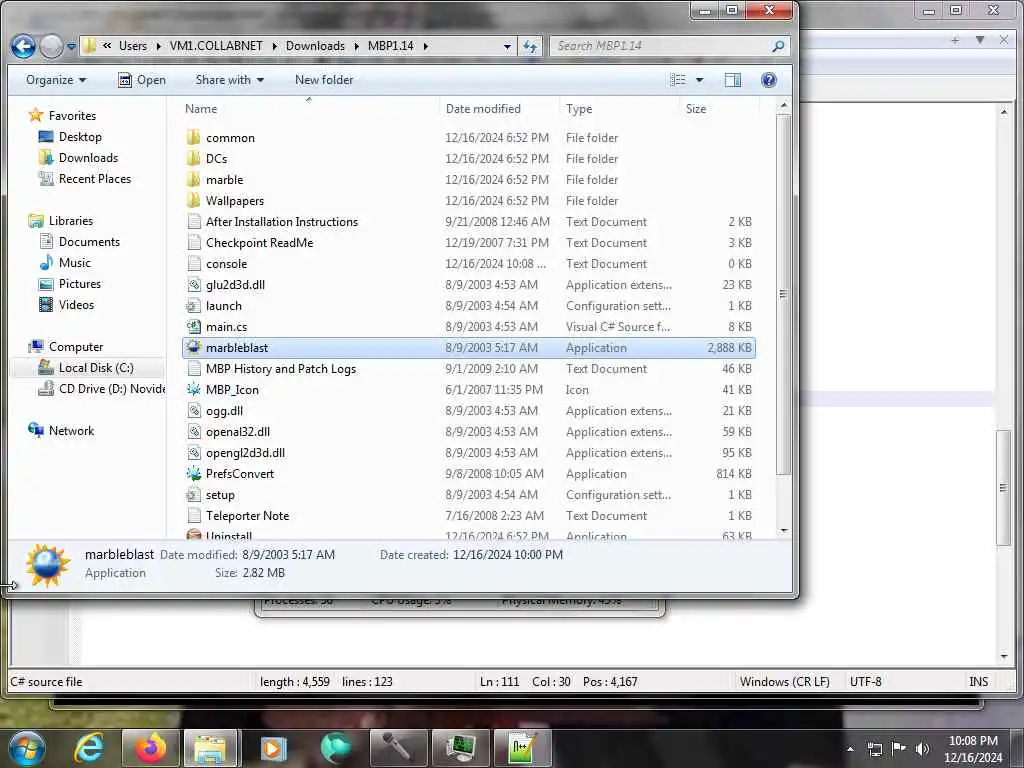This screenshot has height=768, width=1024.
Task: Select the Checkpoint ReadMe file
Action: point(259,242)
